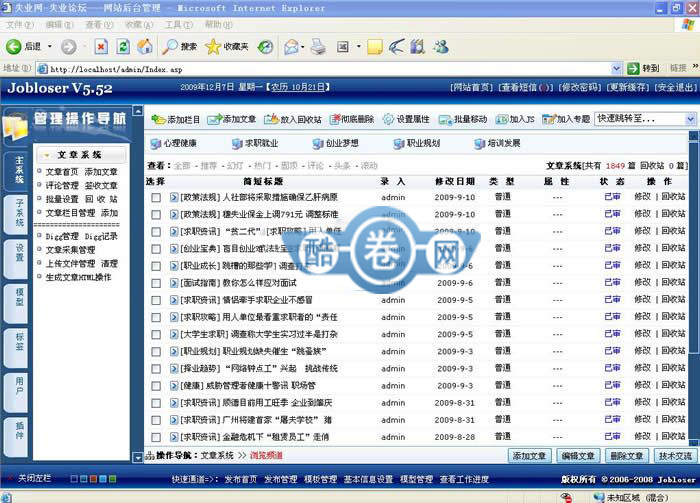Click the IE Back arrow icon
Image resolution: width=700 pixels, height=503 pixels.
[13, 46]
